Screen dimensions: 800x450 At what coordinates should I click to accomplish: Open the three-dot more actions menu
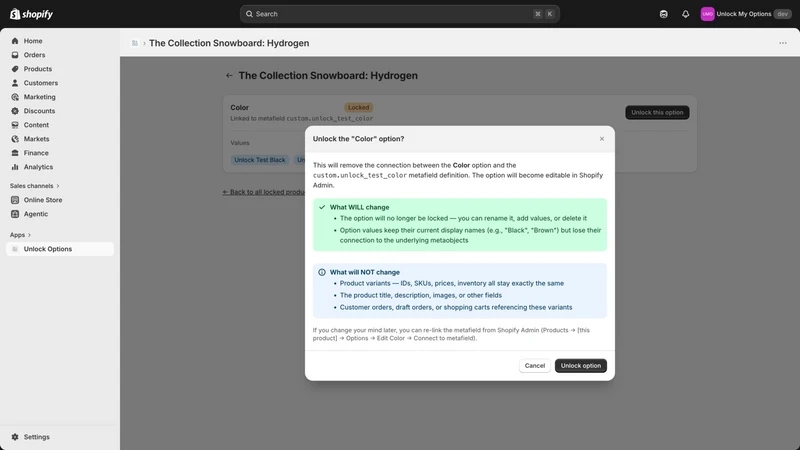click(x=783, y=43)
